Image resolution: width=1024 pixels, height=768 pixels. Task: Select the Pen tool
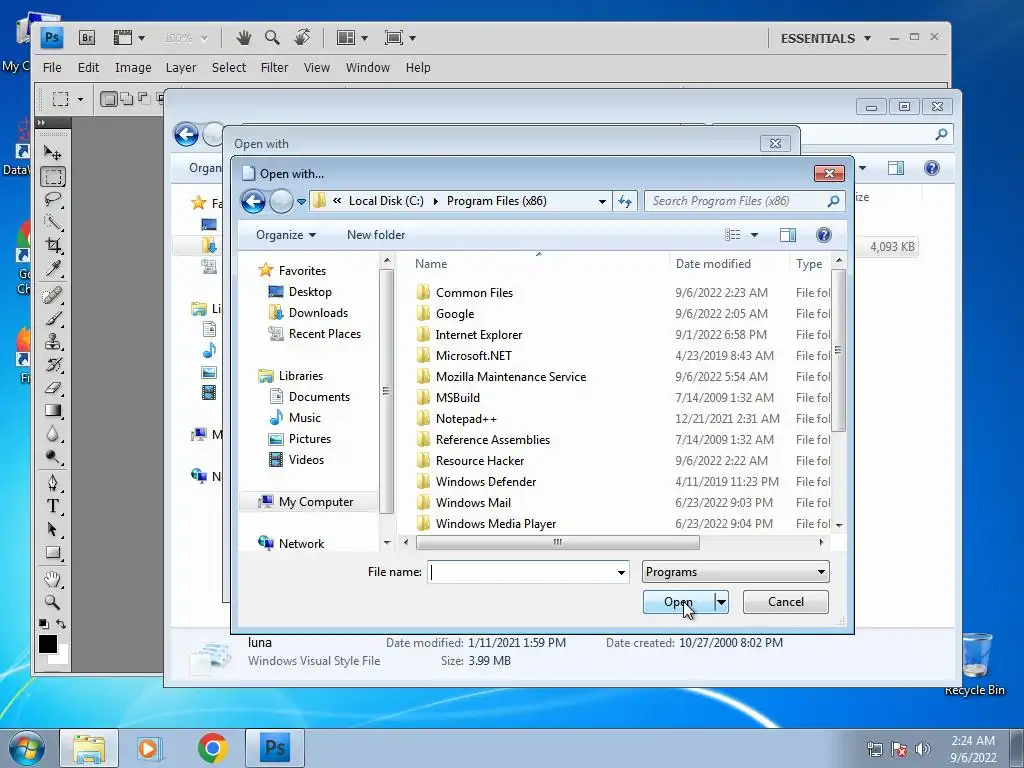coord(52,483)
